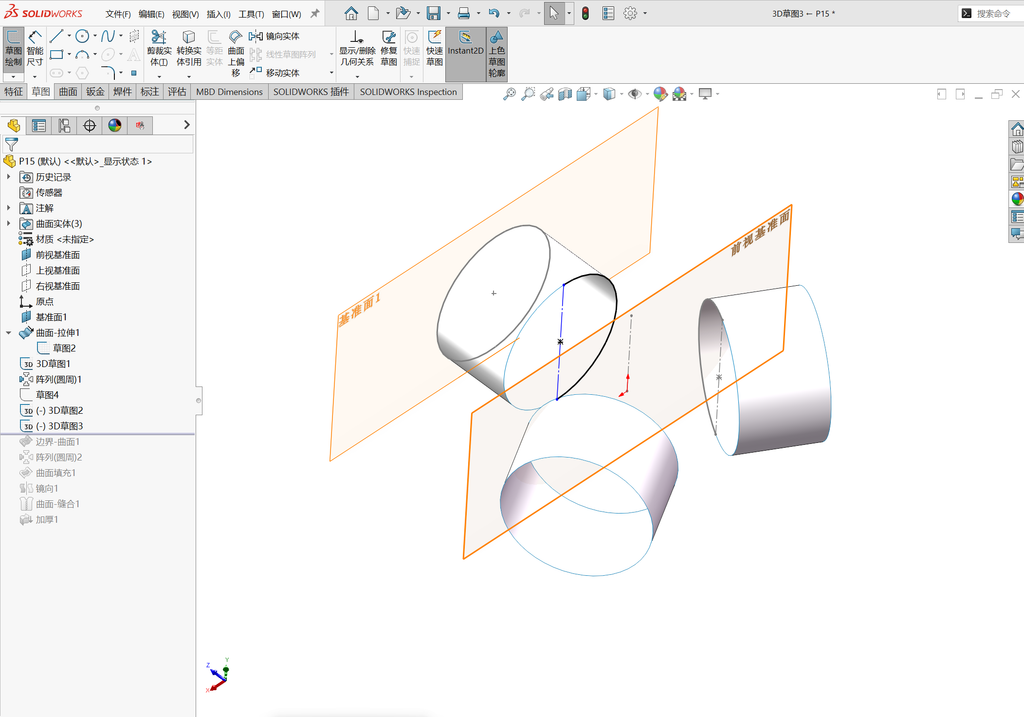
Task: Select the Sketch Fillet tool
Action: (108, 72)
